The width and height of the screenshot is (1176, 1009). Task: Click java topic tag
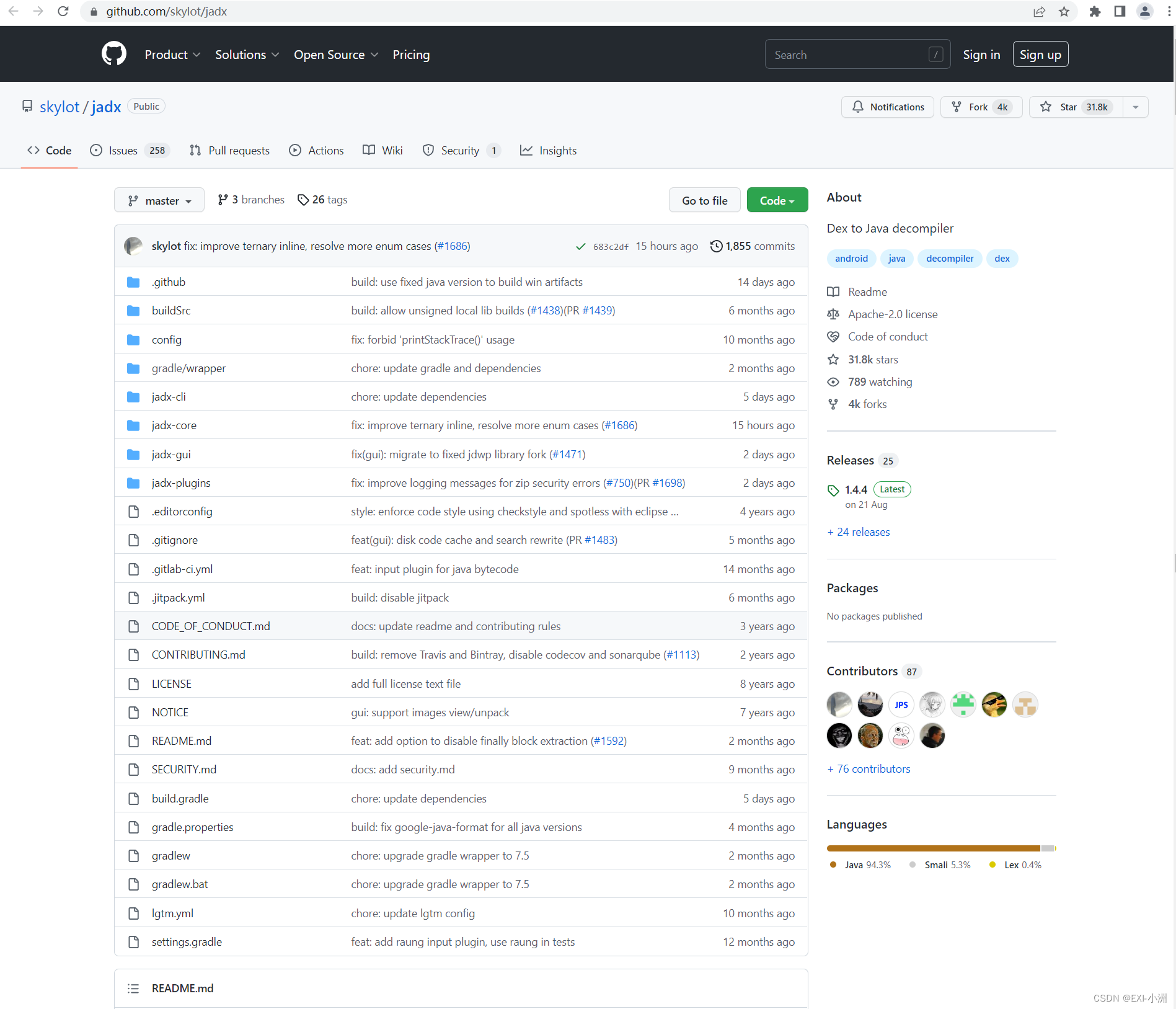click(896, 259)
